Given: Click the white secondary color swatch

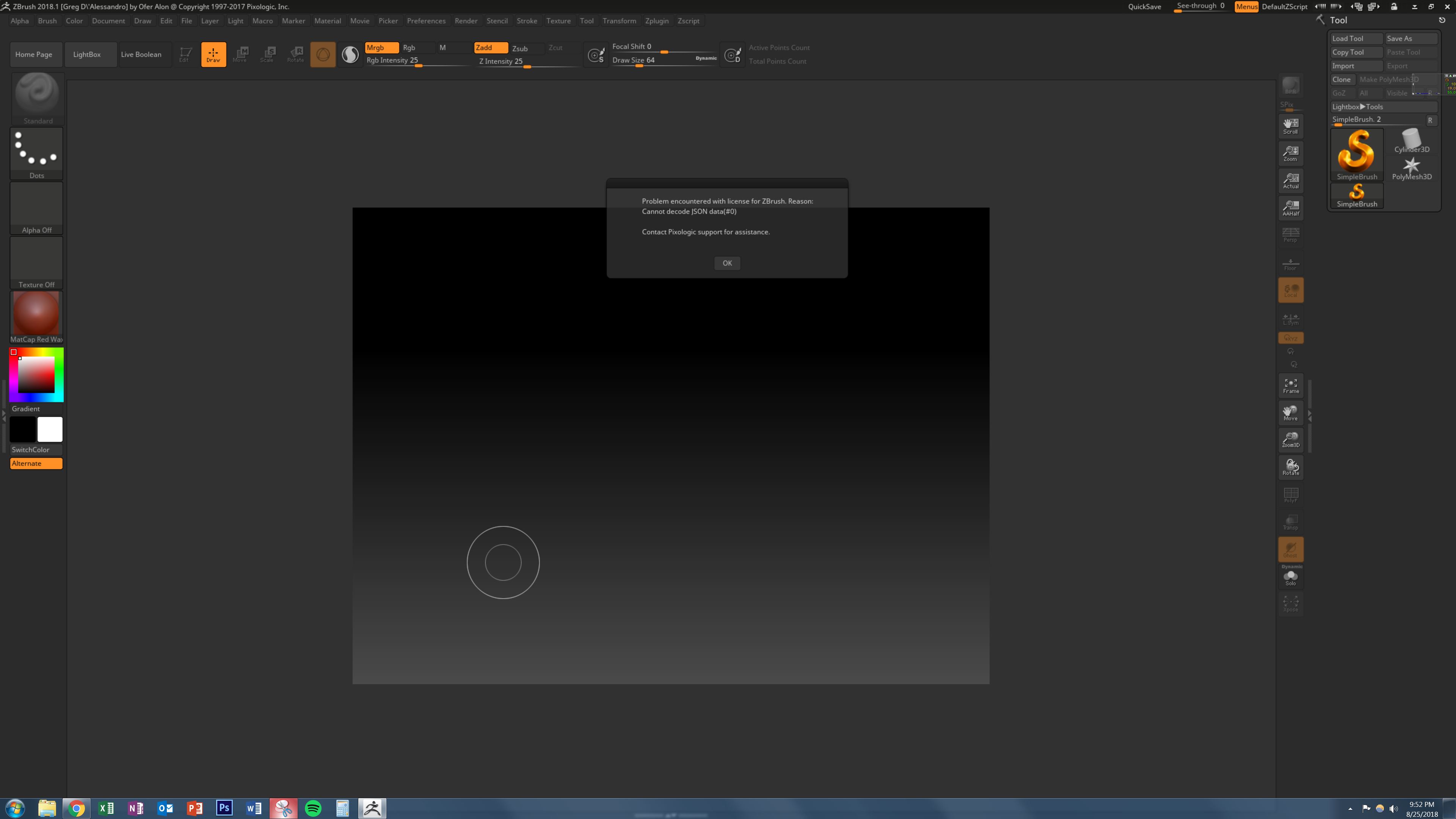Looking at the screenshot, I should 50,429.
